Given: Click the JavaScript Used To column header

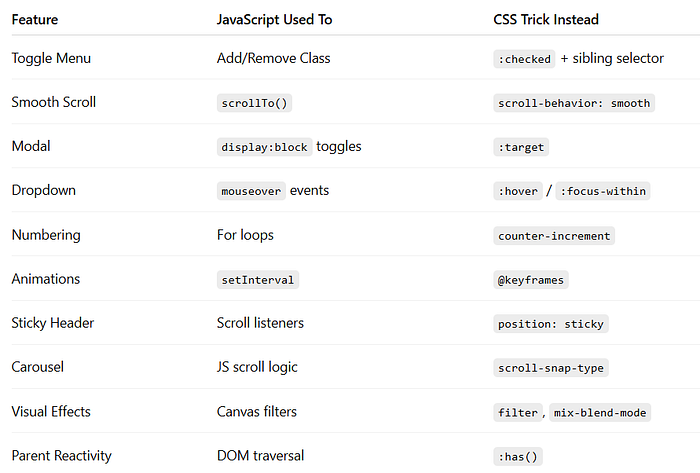Looking at the screenshot, I should tap(275, 20).
